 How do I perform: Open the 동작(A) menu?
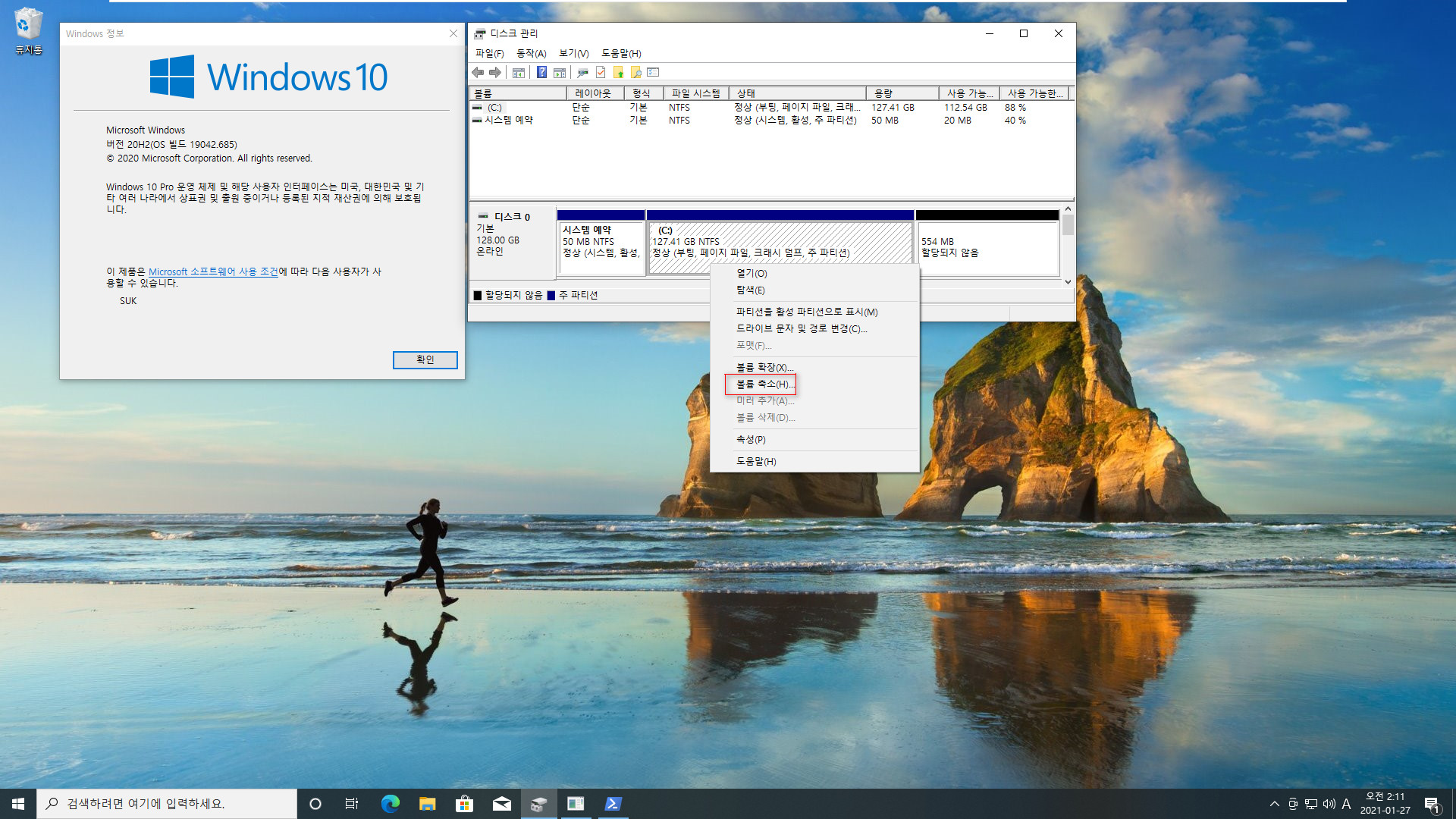coord(531,53)
